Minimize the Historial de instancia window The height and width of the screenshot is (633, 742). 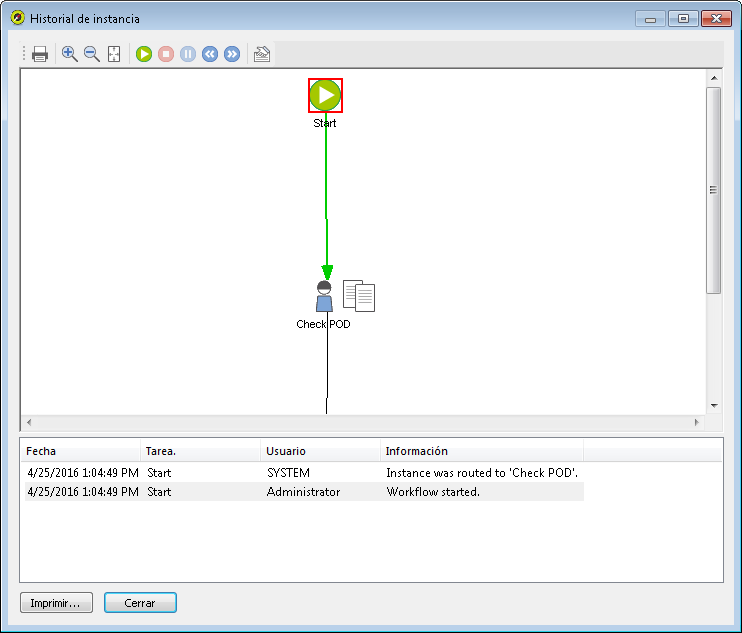click(651, 19)
